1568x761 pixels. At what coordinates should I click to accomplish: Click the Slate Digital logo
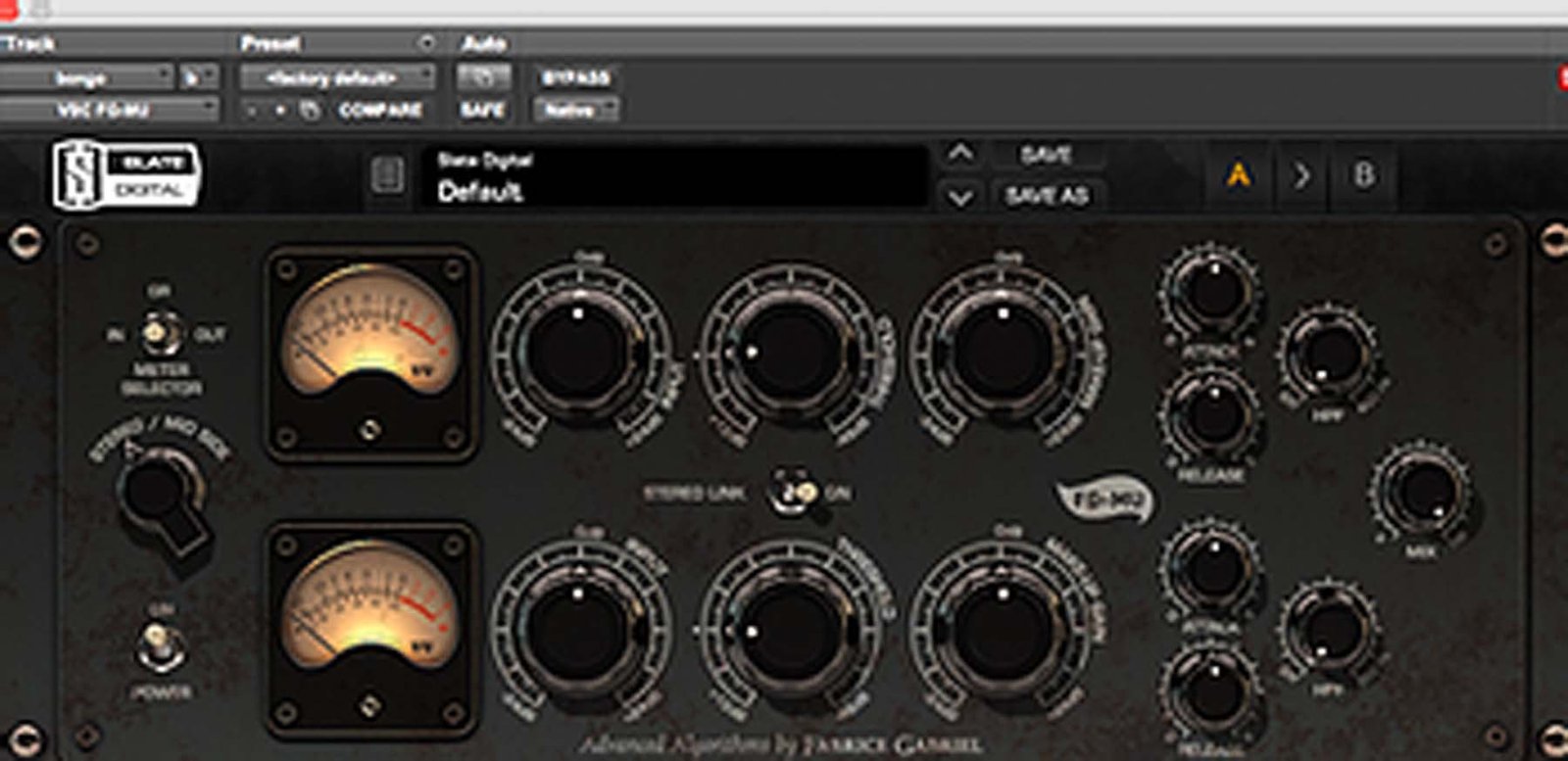tap(125, 176)
